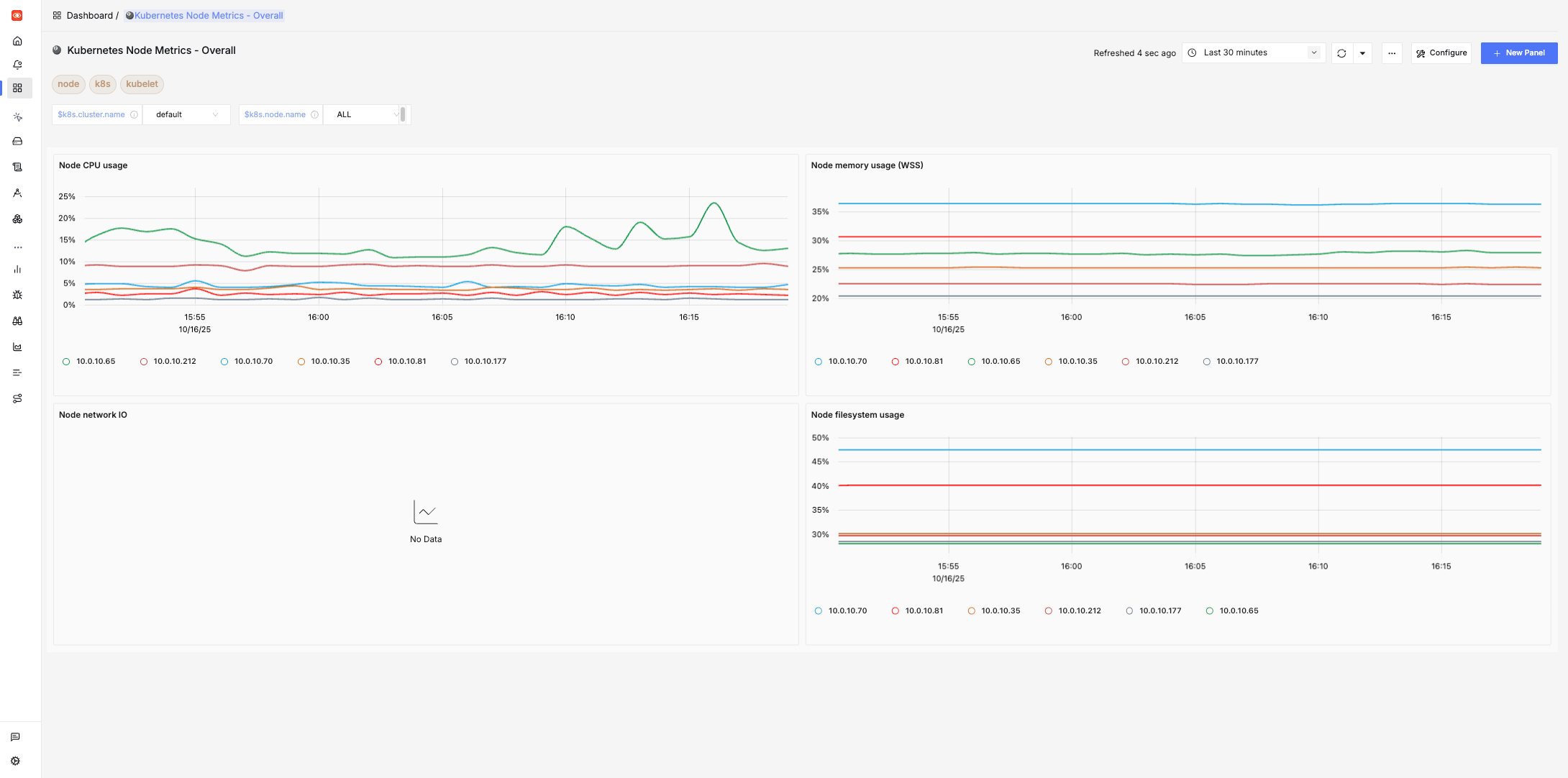Screen dimensions: 1568x778
Task: Create a dashboard panel with New Panel
Action: [1519, 52]
